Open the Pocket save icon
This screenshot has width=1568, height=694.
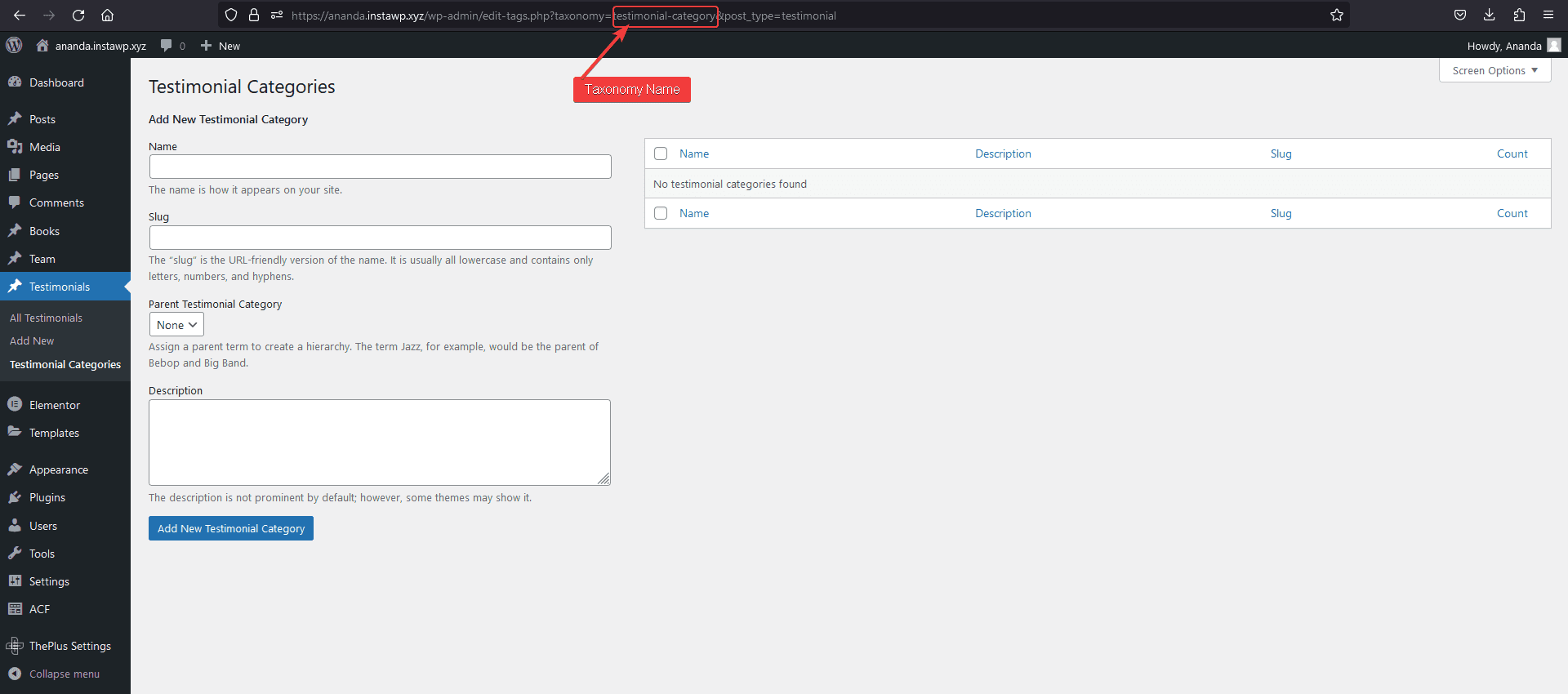pyautogui.click(x=1460, y=15)
